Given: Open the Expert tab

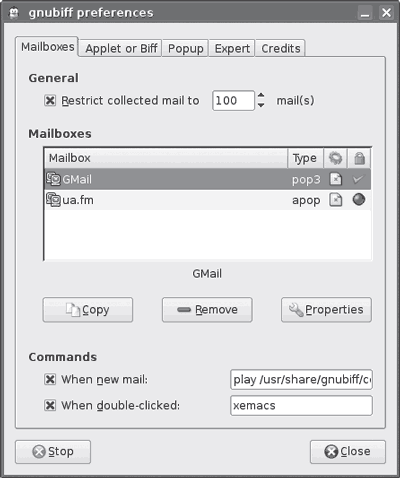Looking at the screenshot, I should tap(232, 48).
